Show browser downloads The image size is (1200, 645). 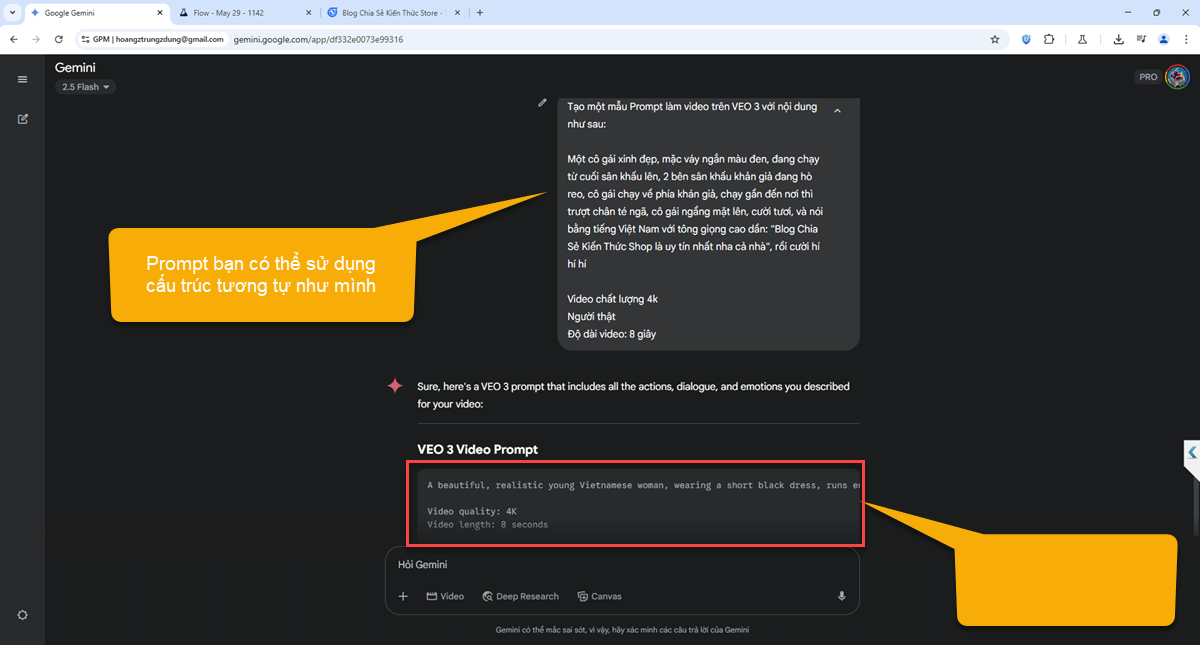pyautogui.click(x=1118, y=39)
